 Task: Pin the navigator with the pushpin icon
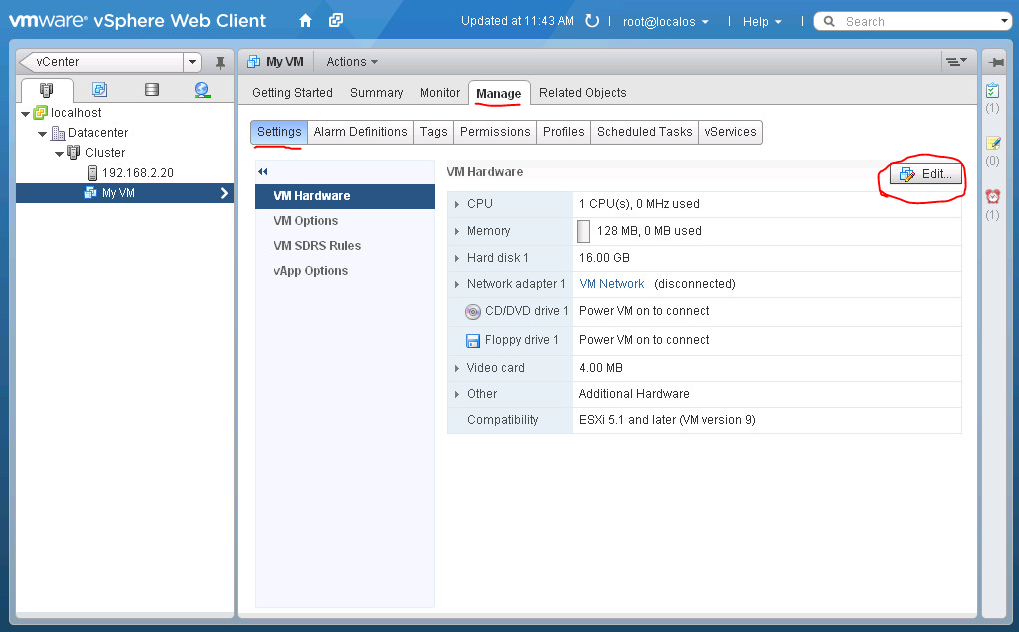pos(220,62)
